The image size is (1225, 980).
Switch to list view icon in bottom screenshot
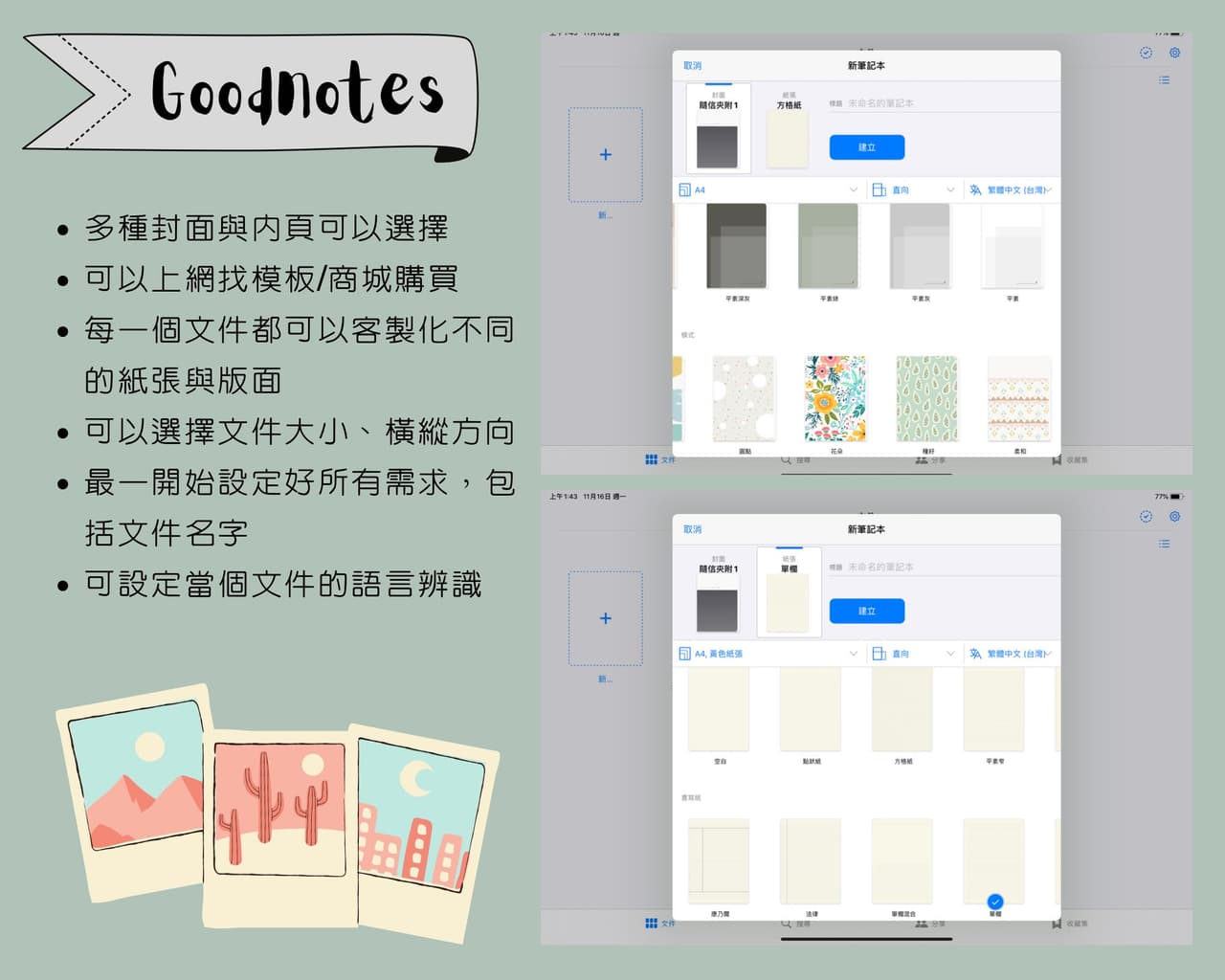pos(1164,544)
